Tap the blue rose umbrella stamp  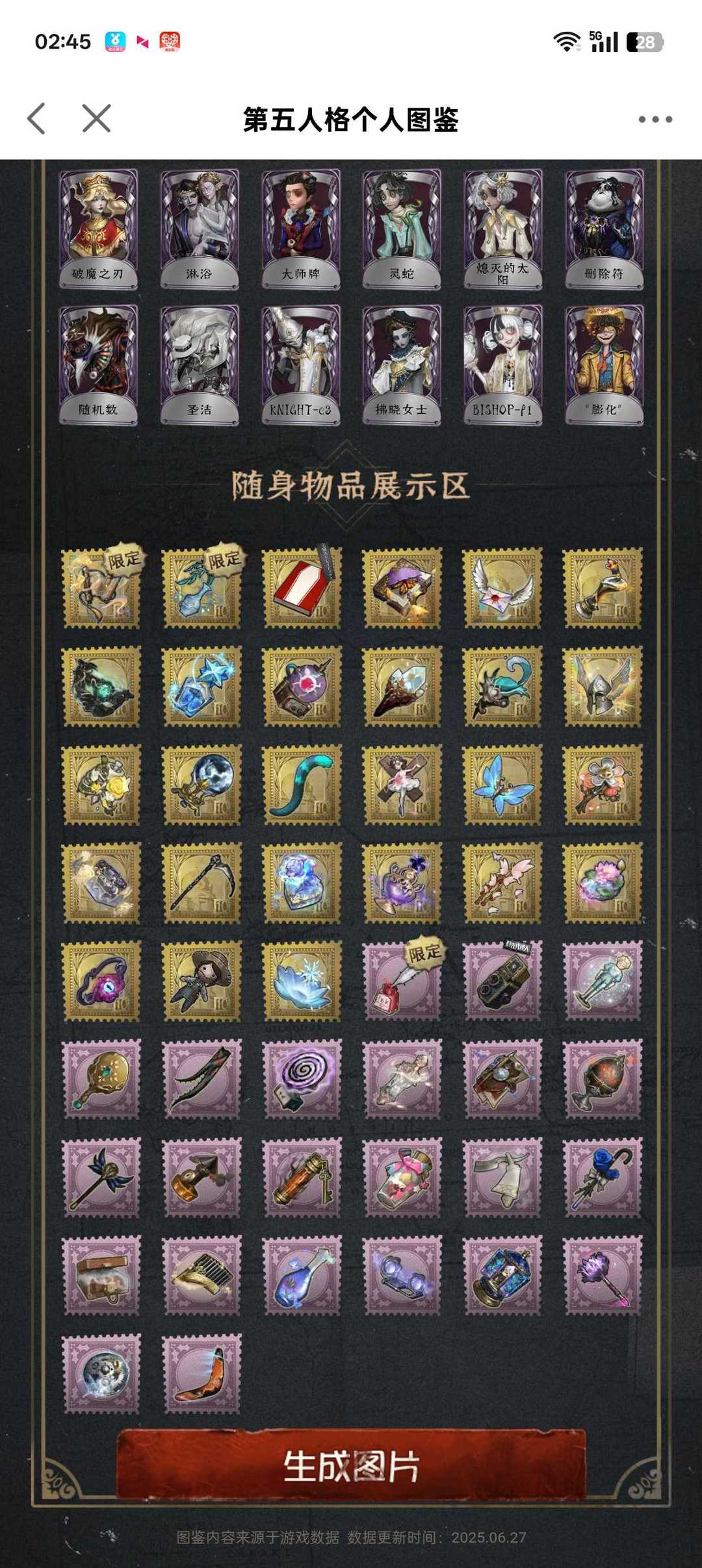pos(603,1178)
